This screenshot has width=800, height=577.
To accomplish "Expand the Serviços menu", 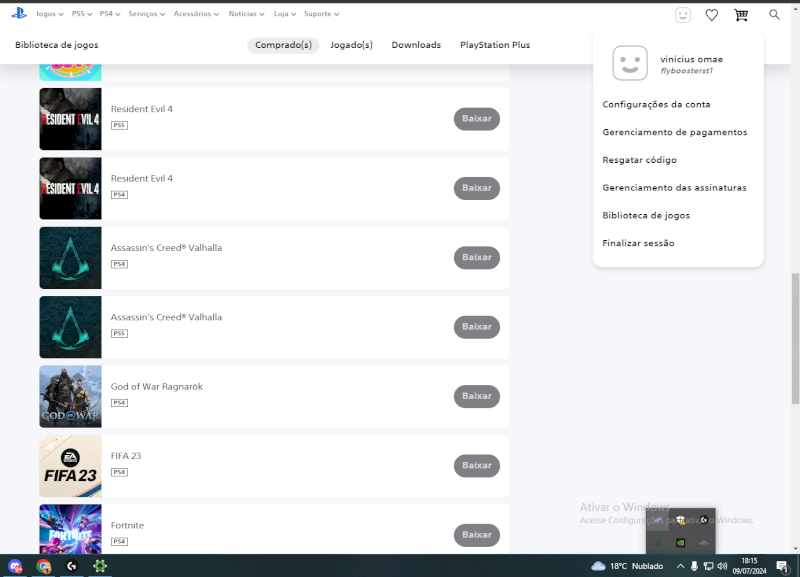I will pos(146,14).
